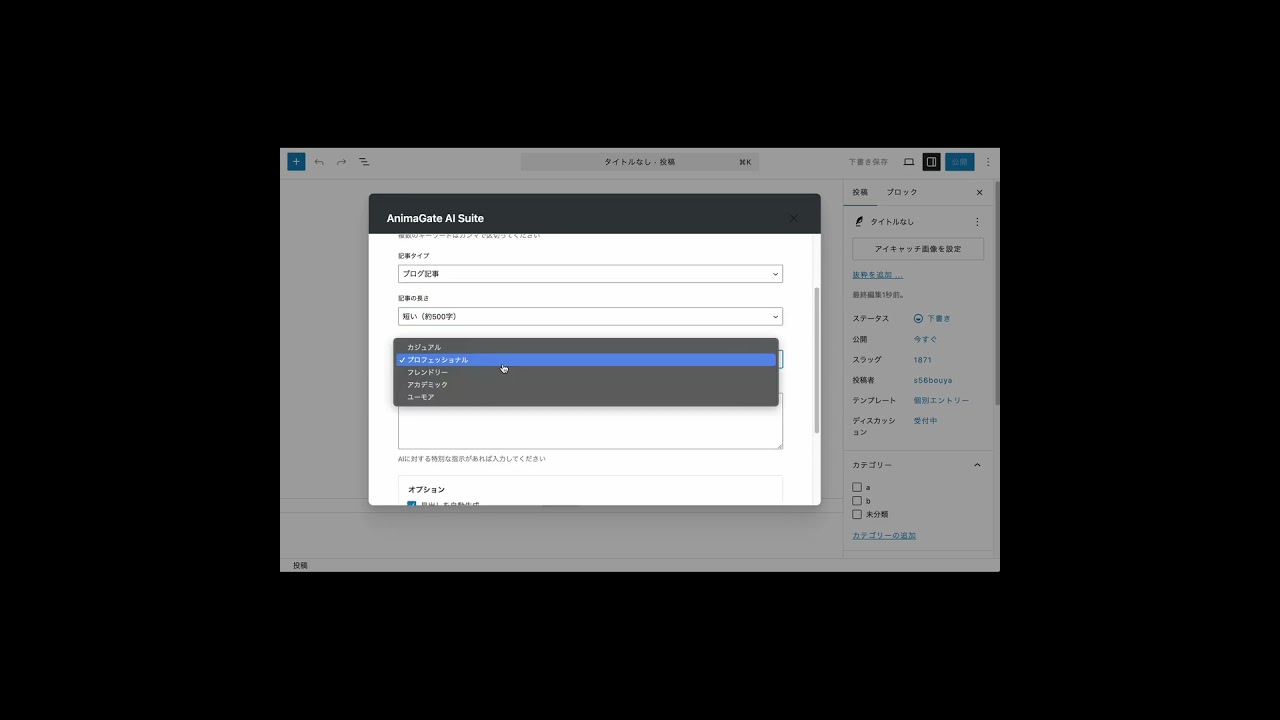Select カジュアル from tone list
The image size is (1280, 720).
586,347
